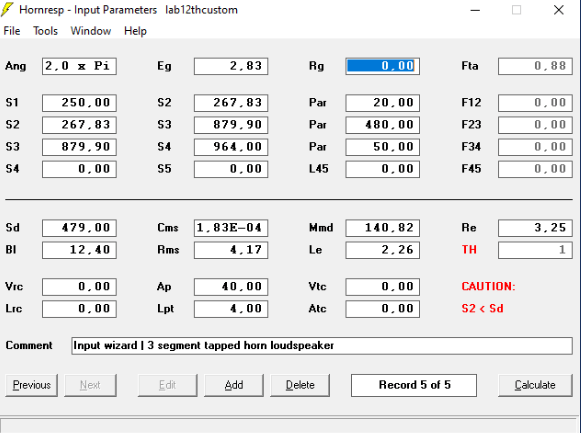This screenshot has width=581, height=433.
Task: Click the Vtc input field
Action: (x=383, y=287)
